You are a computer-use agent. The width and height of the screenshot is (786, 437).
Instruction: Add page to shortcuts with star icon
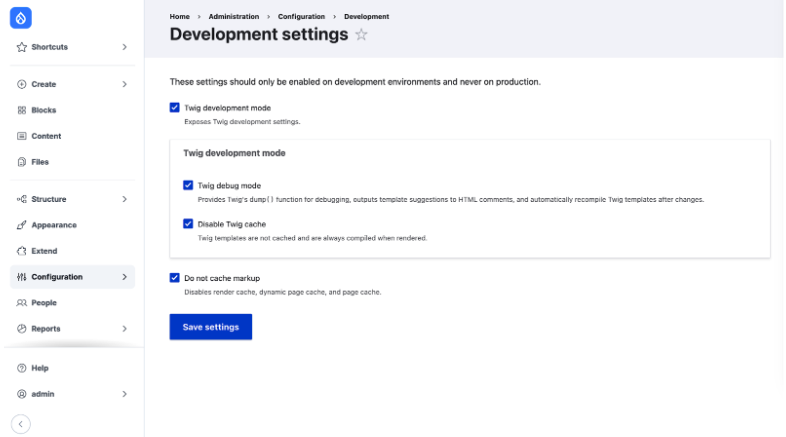point(361,35)
